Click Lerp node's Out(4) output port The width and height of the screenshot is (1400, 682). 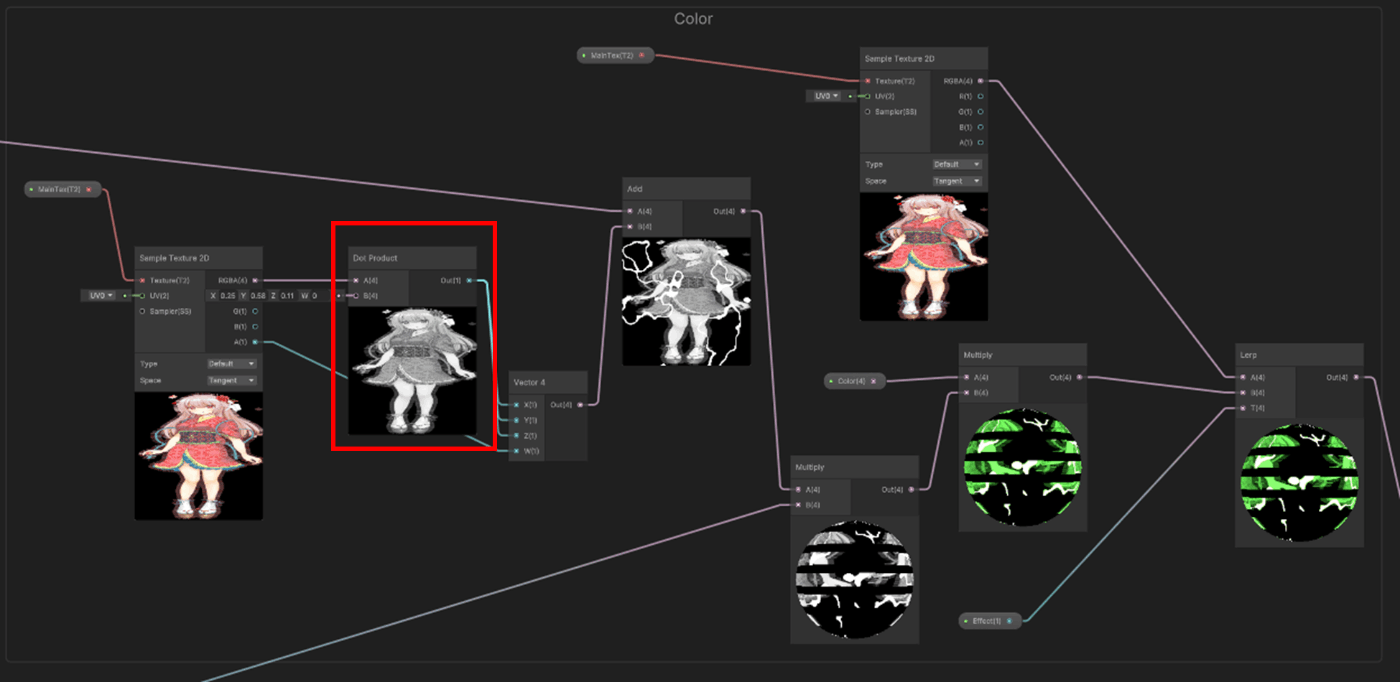(x=1356, y=377)
